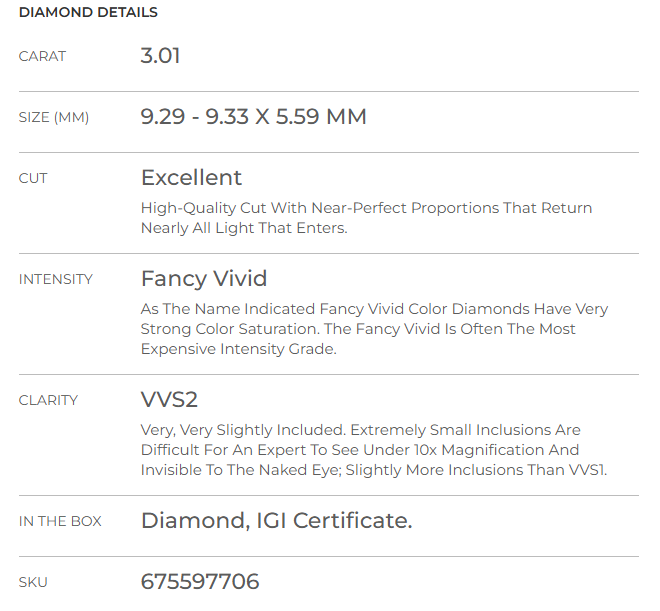
Task: Click the CARAT label
Action: tap(42, 56)
